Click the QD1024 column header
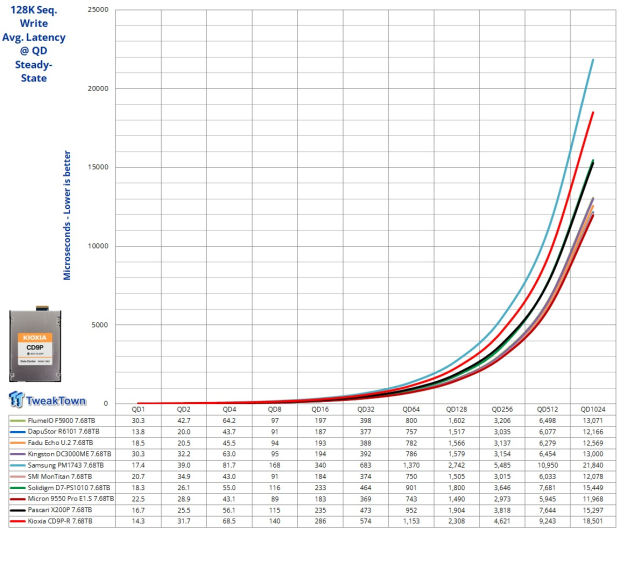620x568 pixels. point(593,409)
